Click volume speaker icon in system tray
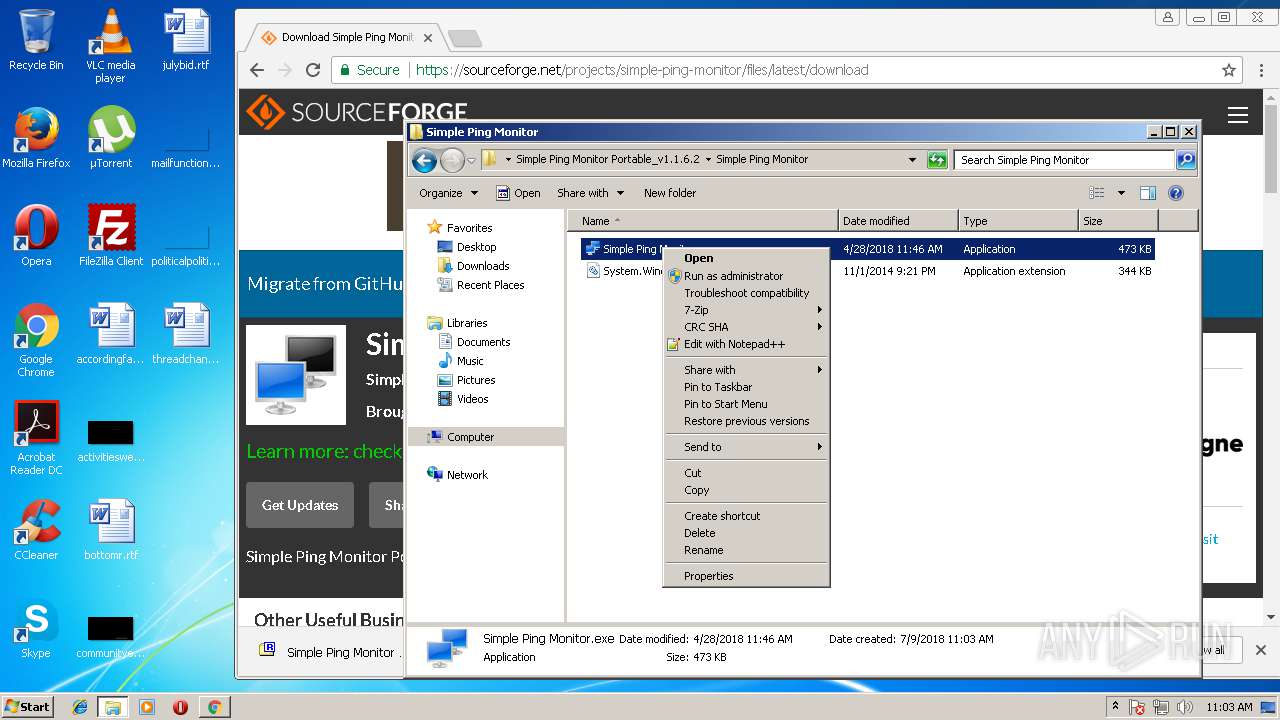 1185,707
